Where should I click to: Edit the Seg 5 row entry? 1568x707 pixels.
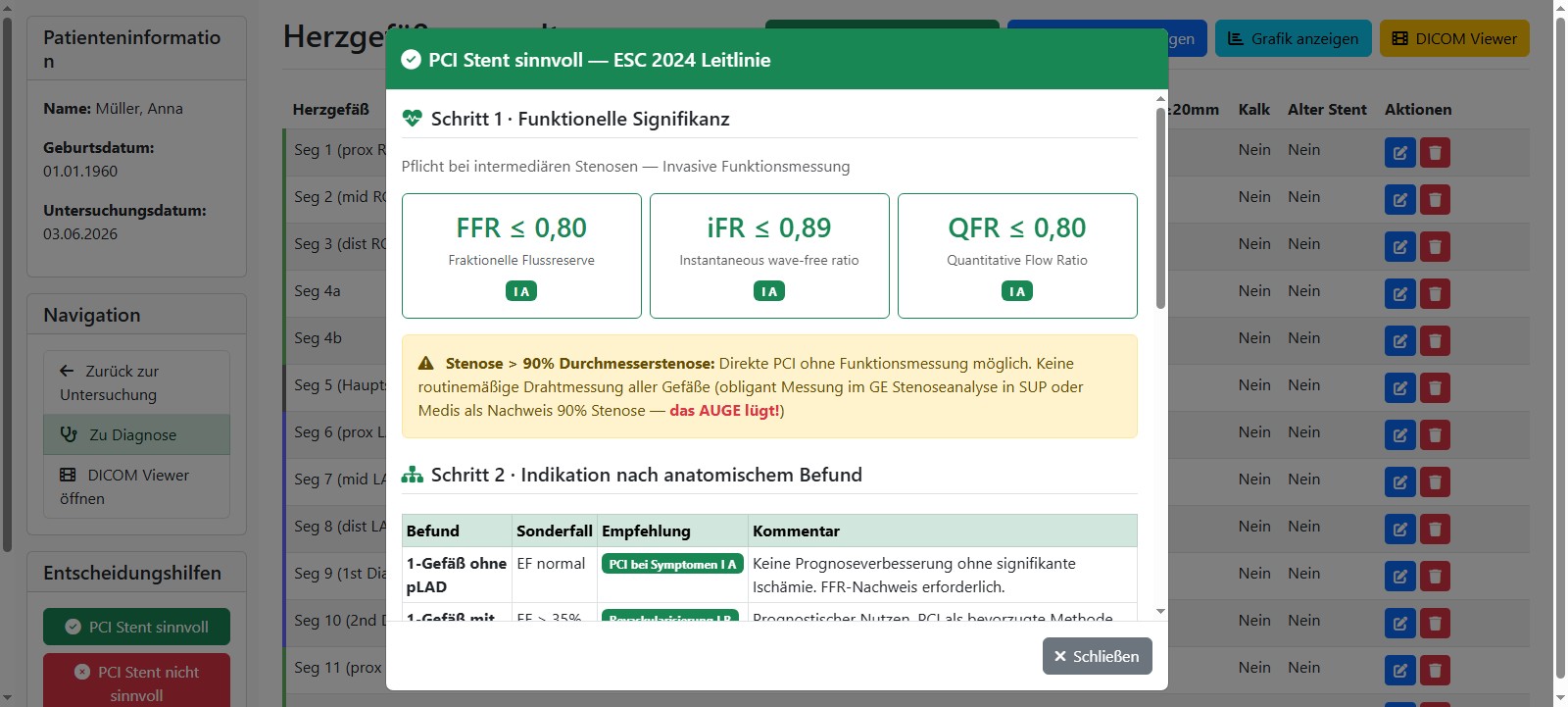coord(1400,388)
